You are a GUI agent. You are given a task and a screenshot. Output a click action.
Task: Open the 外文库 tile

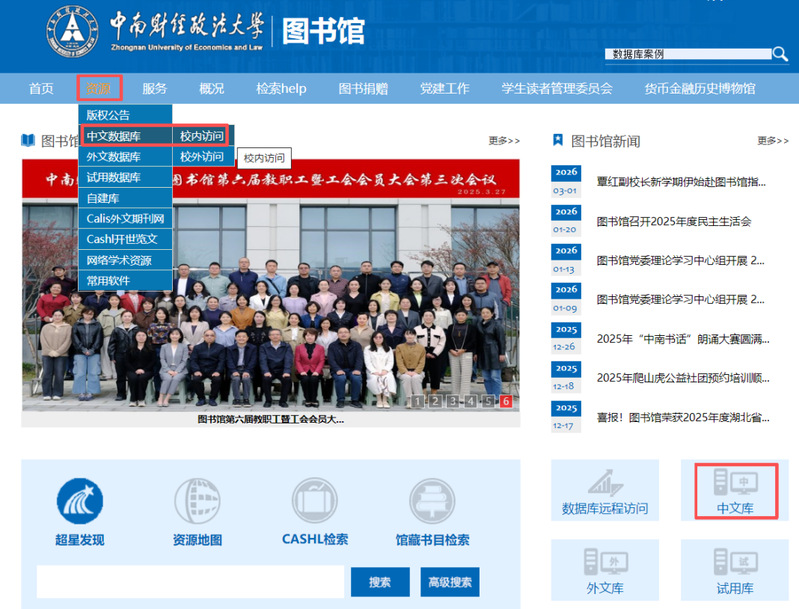[x=605, y=568]
